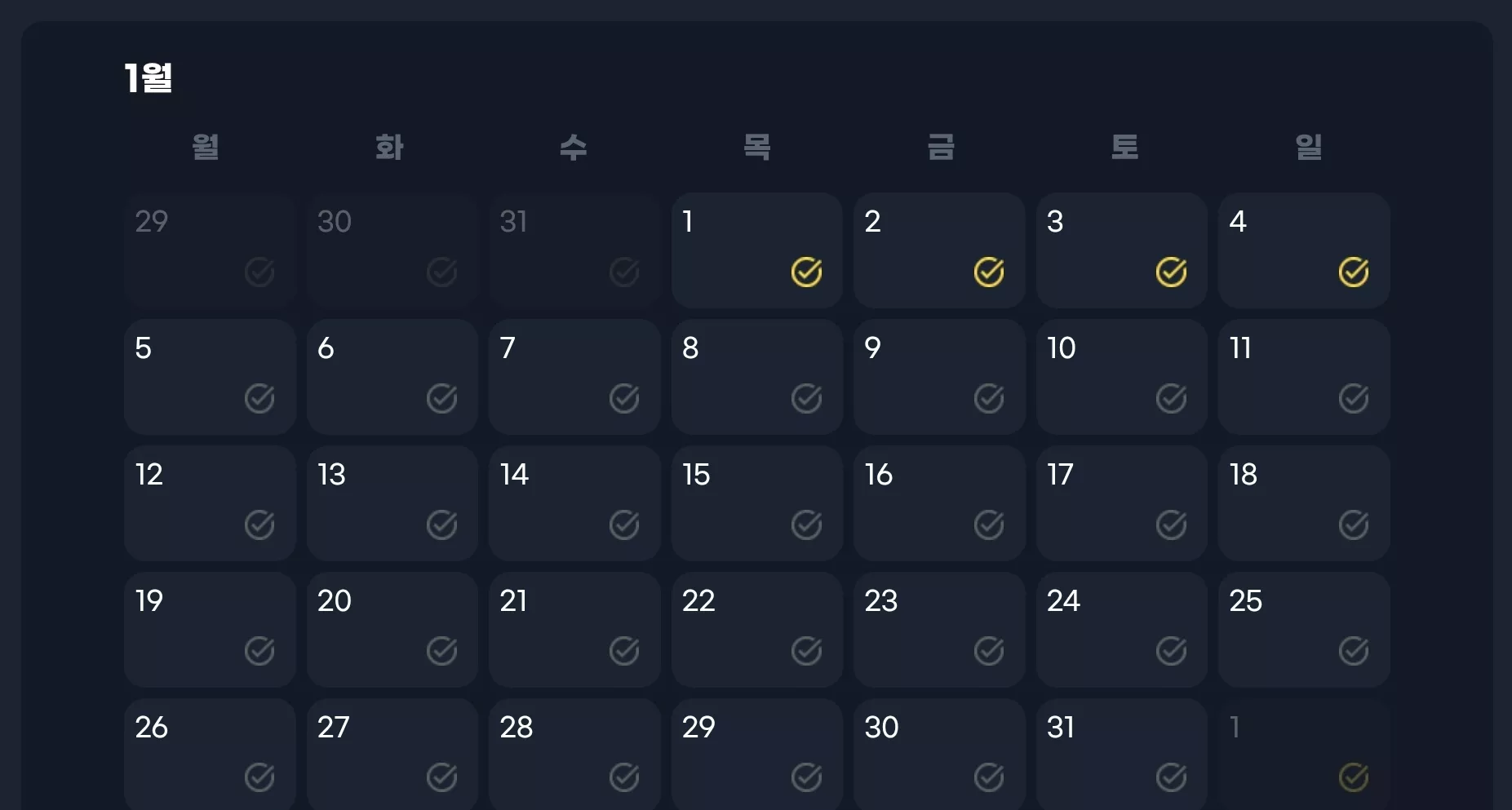This screenshot has width=1512, height=810.
Task: Click the gray checkmark on day 20
Action: (x=441, y=651)
